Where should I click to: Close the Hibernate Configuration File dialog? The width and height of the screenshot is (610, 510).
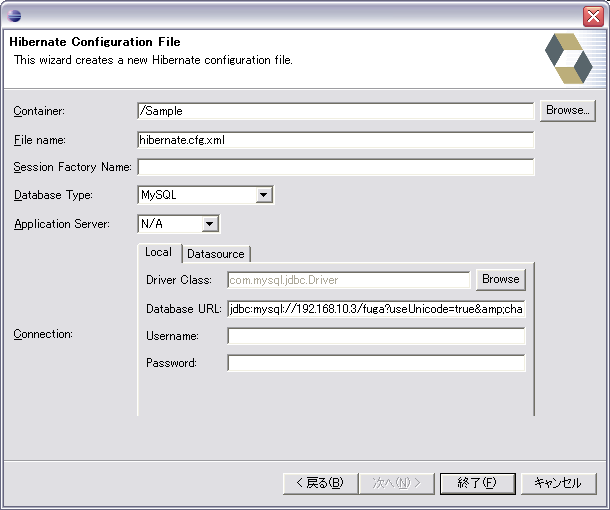[592, 15]
